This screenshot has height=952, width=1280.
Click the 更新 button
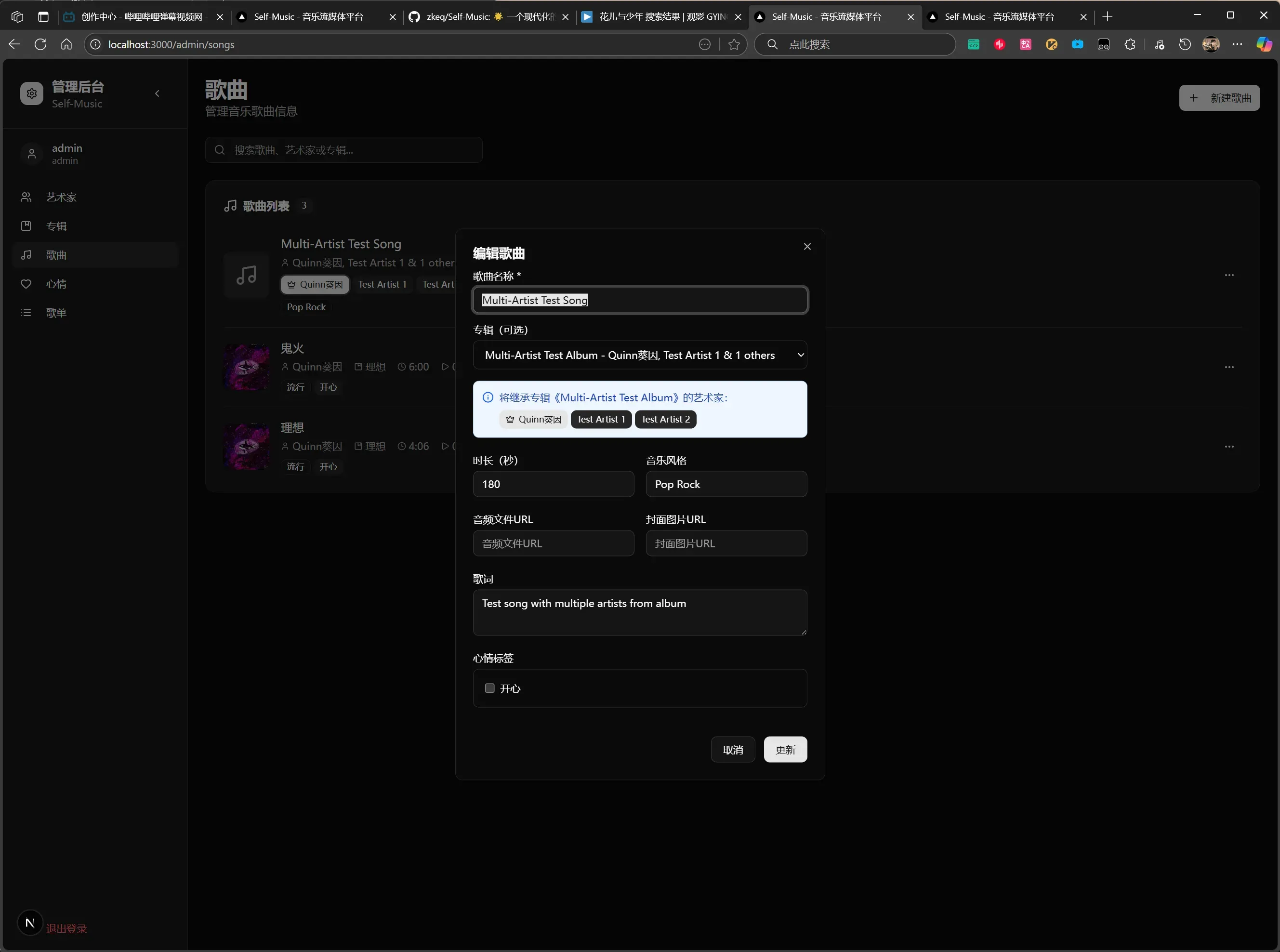[x=785, y=750]
